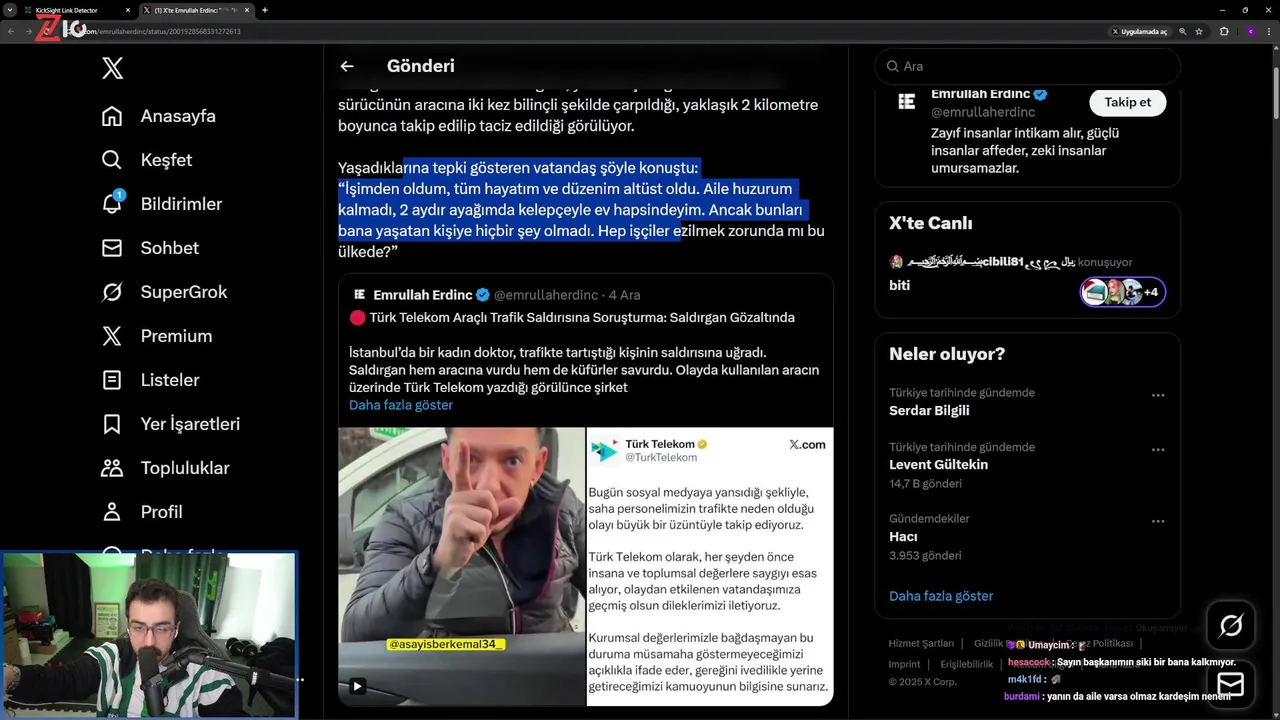The width and height of the screenshot is (1280, 720).
Task: Open the browser extensions puzzle icon
Action: coord(1224,31)
